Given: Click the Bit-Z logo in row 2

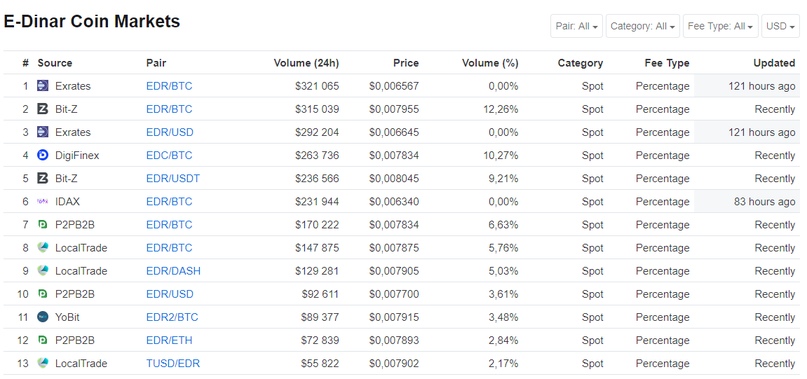Looking at the screenshot, I should click(43, 109).
